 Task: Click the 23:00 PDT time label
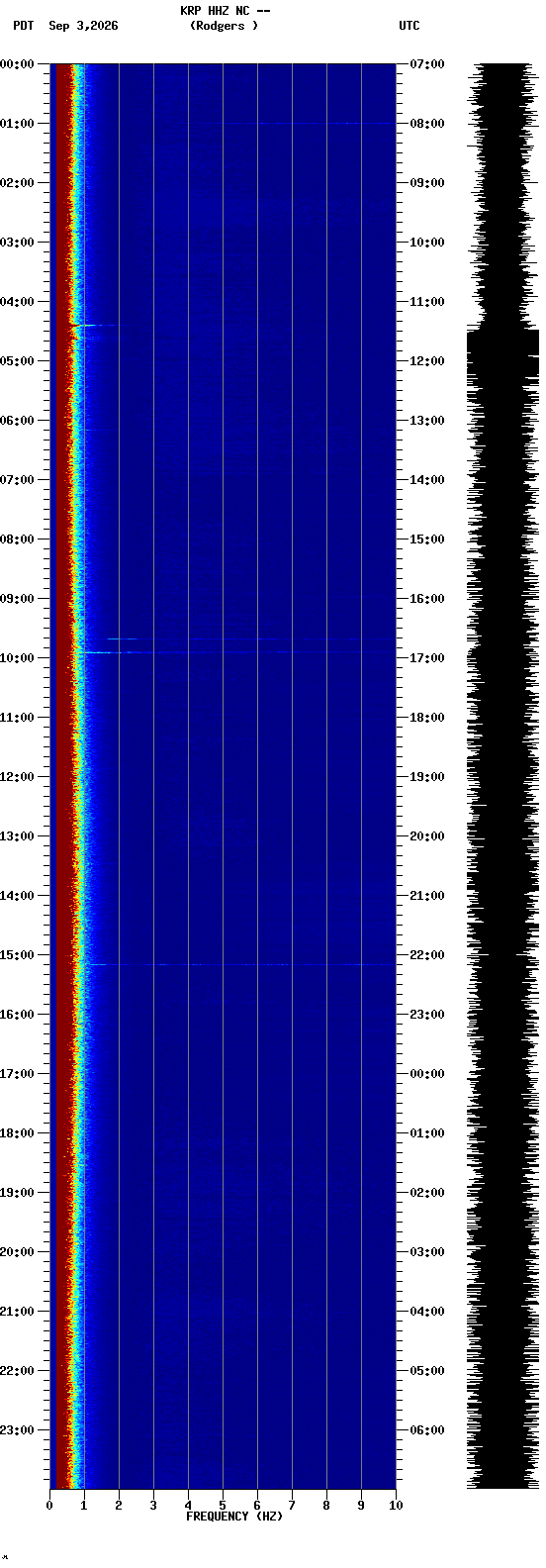click(x=17, y=1430)
